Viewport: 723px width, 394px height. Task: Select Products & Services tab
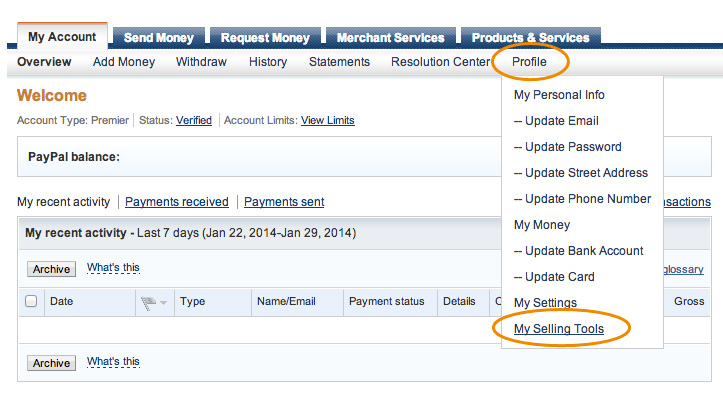[530, 37]
